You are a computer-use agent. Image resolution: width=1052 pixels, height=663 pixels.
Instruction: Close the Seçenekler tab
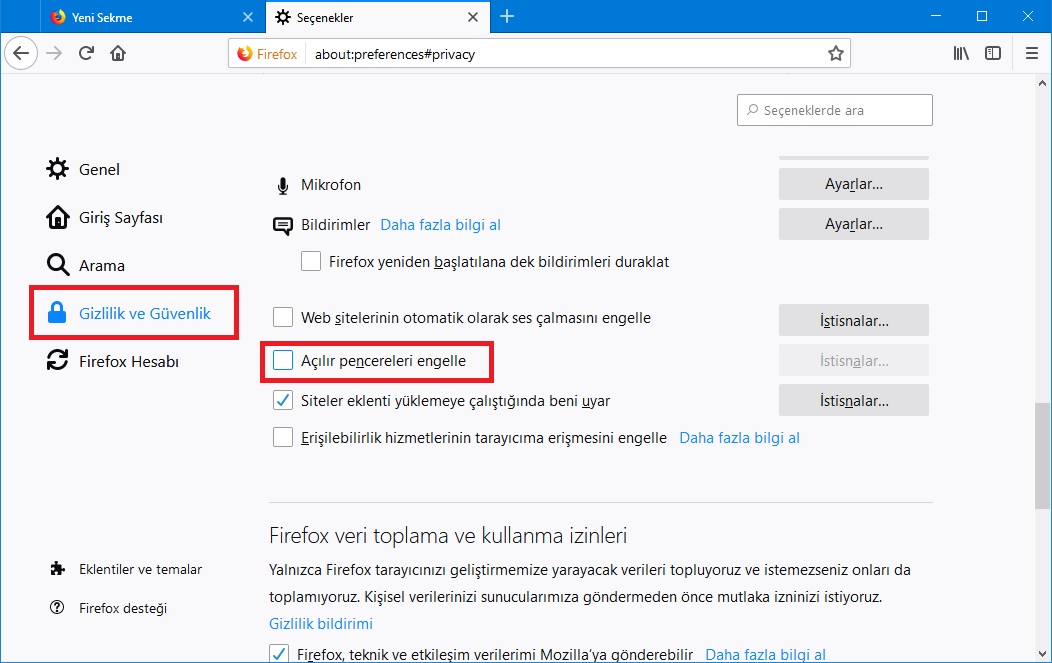pyautogui.click(x=473, y=17)
